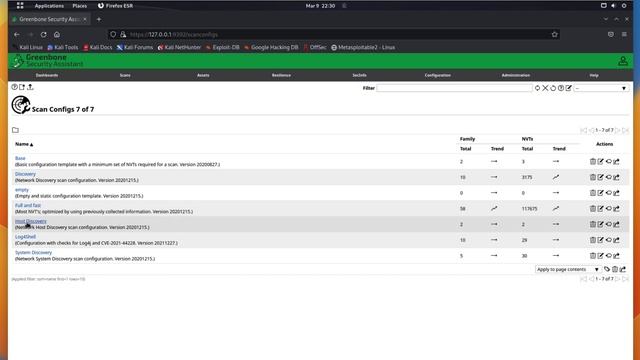Move Base config to trashcan

pyautogui.click(x=593, y=162)
